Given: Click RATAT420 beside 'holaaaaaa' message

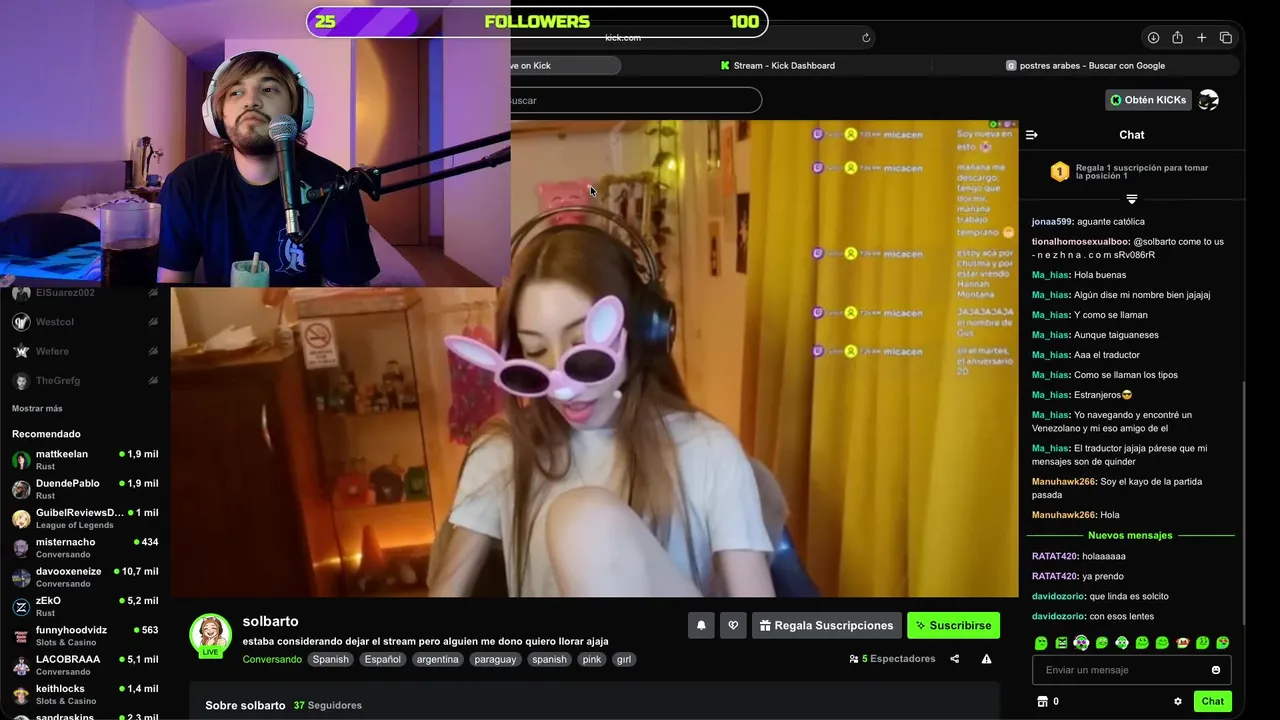Looking at the screenshot, I should point(1055,556).
